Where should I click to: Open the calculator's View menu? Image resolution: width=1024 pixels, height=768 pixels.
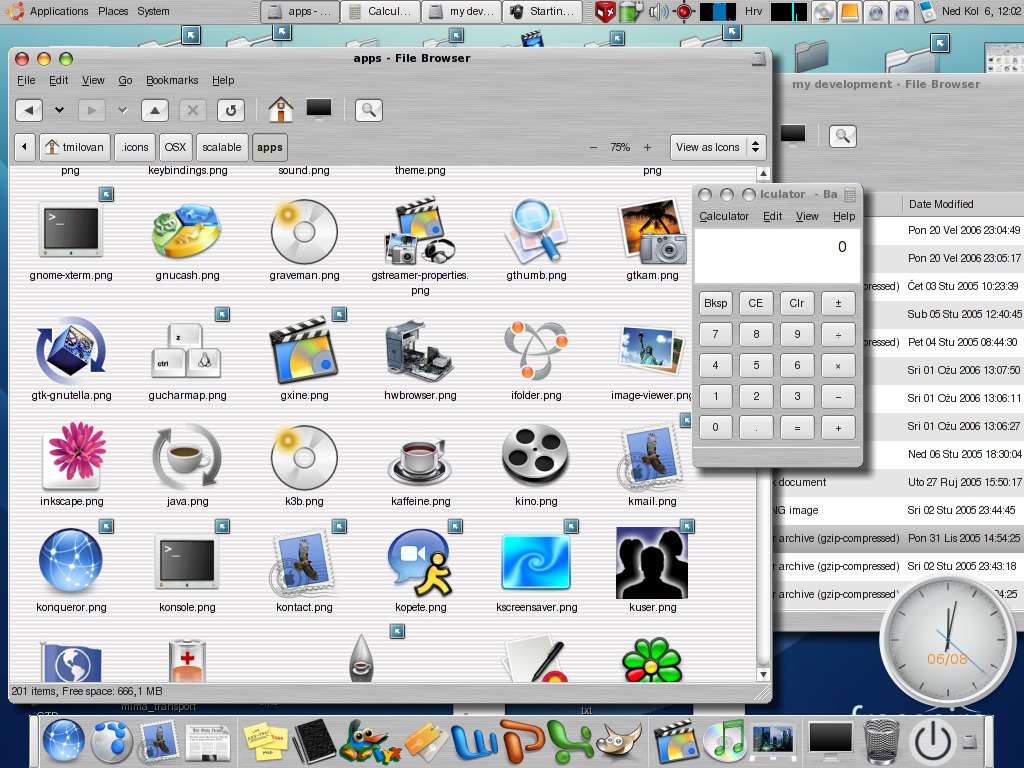pos(807,216)
